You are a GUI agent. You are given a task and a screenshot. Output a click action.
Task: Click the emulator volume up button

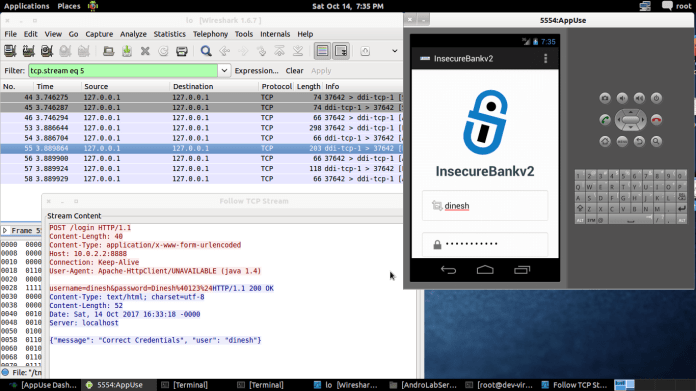coord(639,98)
